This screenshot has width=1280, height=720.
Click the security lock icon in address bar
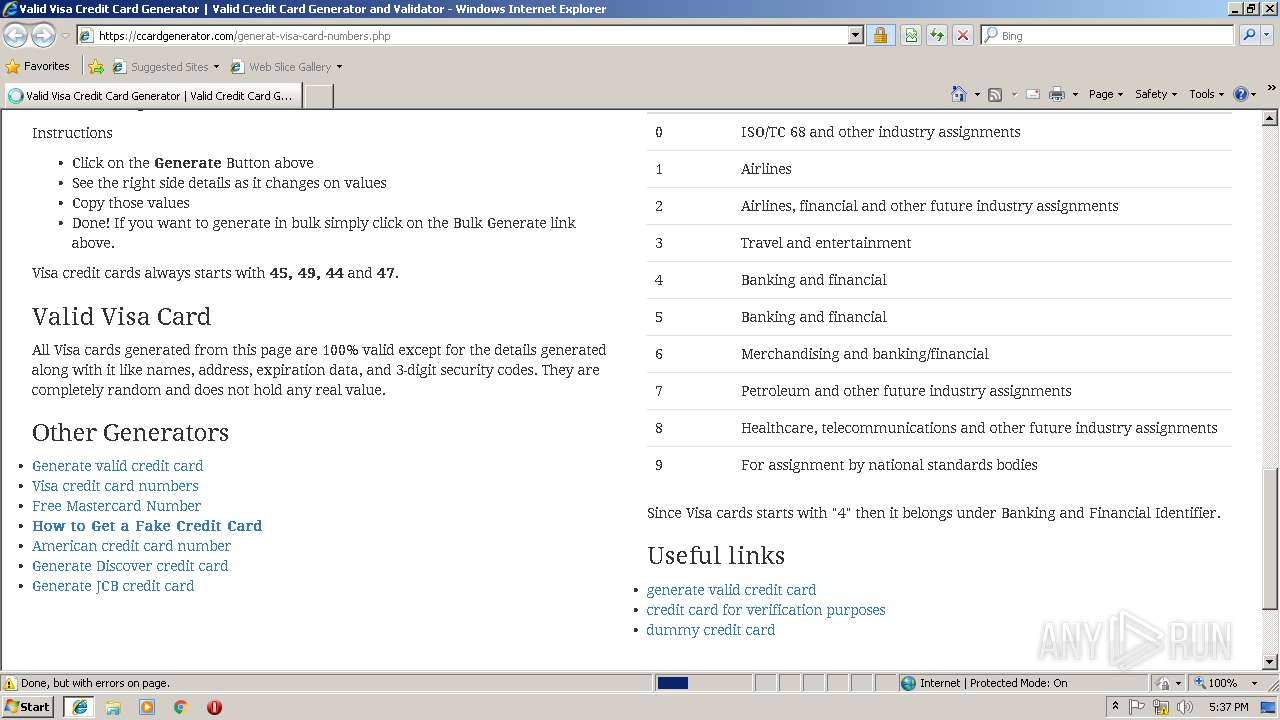pos(880,35)
